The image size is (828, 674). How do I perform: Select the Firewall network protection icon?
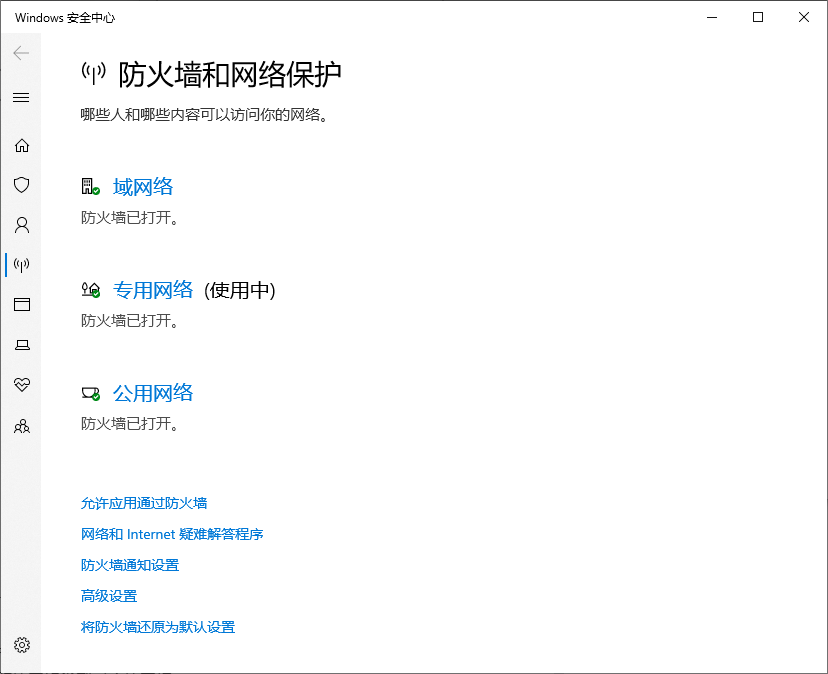20,265
